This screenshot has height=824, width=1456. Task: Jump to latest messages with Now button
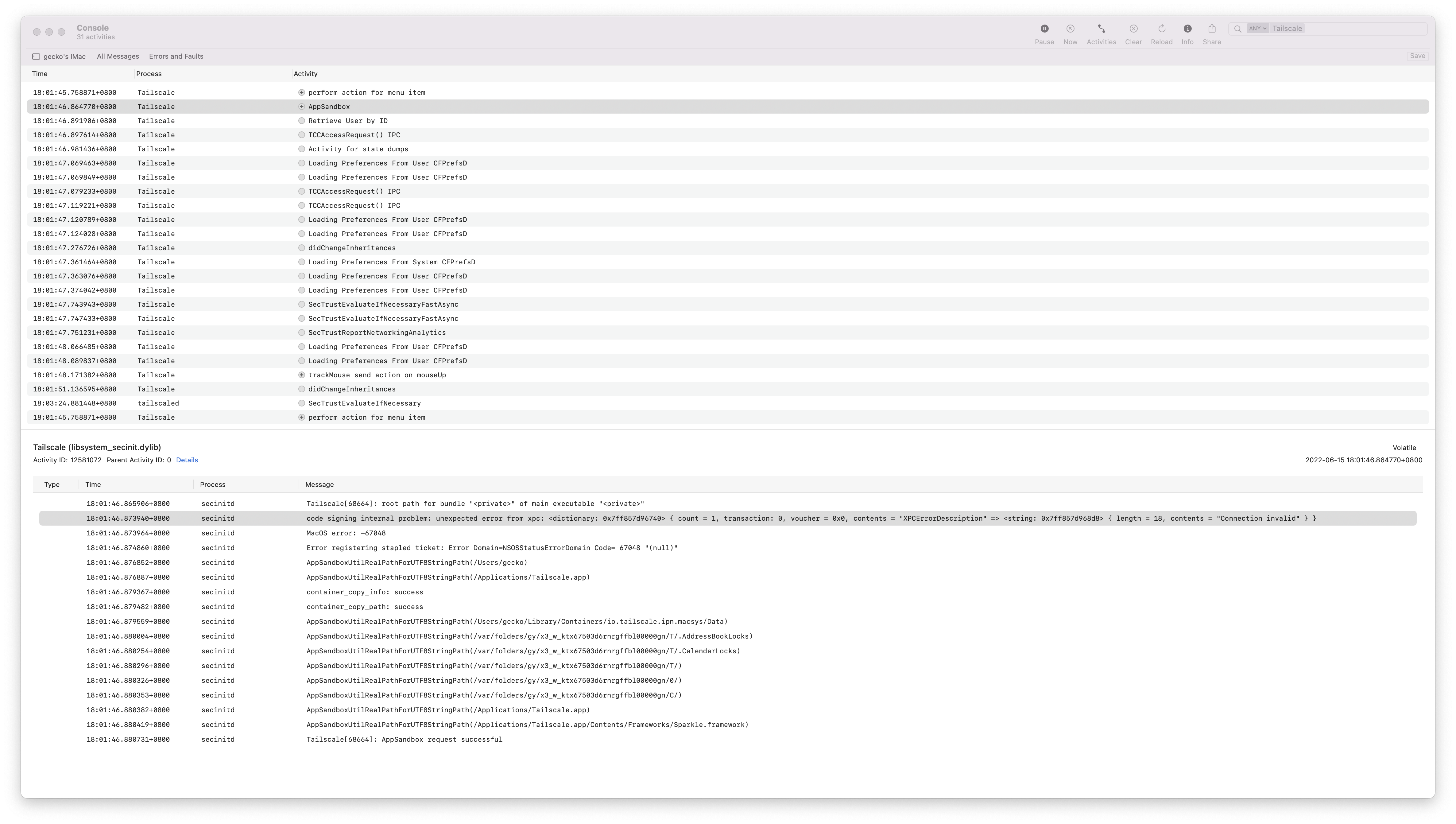(1070, 28)
